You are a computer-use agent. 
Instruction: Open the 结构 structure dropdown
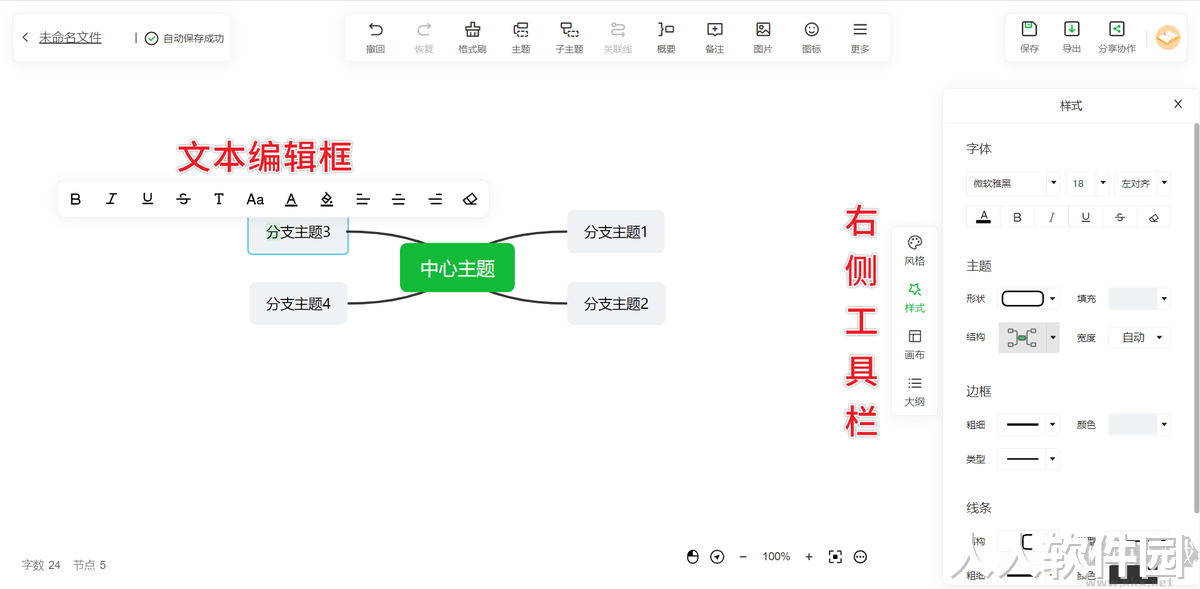pyautogui.click(x=1029, y=338)
